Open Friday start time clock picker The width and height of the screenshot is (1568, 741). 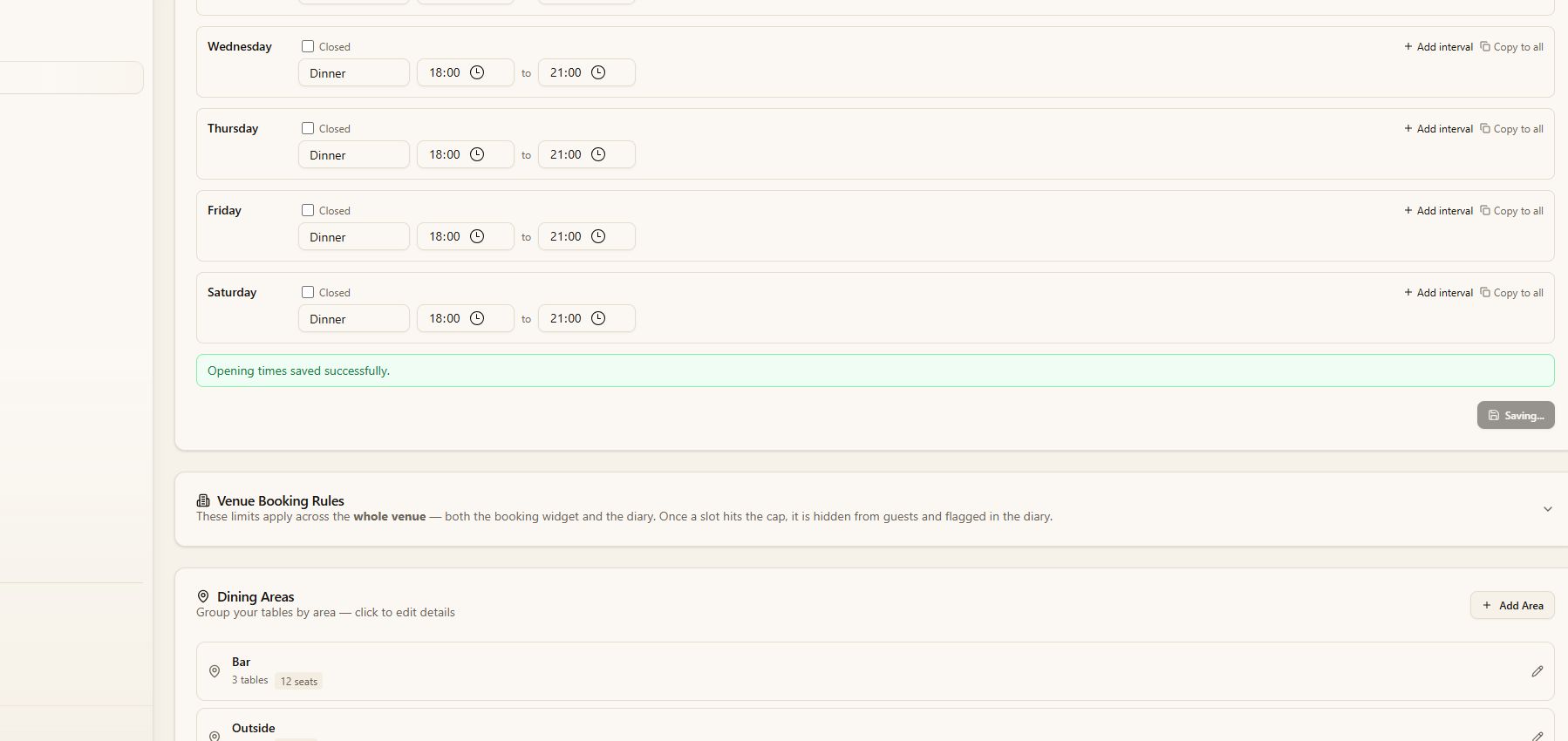tap(477, 236)
